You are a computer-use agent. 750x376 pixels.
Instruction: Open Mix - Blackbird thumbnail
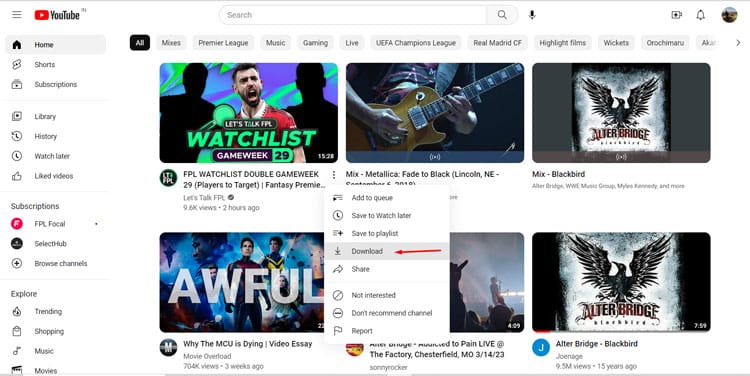(621, 113)
